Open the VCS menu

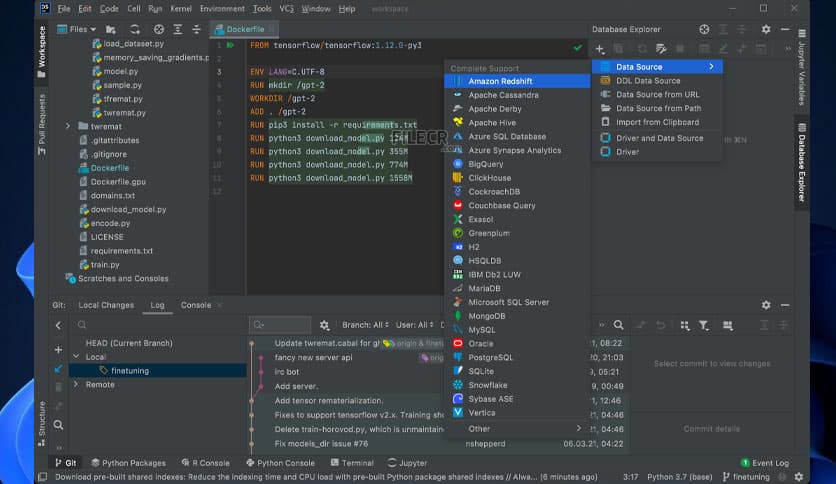point(286,9)
